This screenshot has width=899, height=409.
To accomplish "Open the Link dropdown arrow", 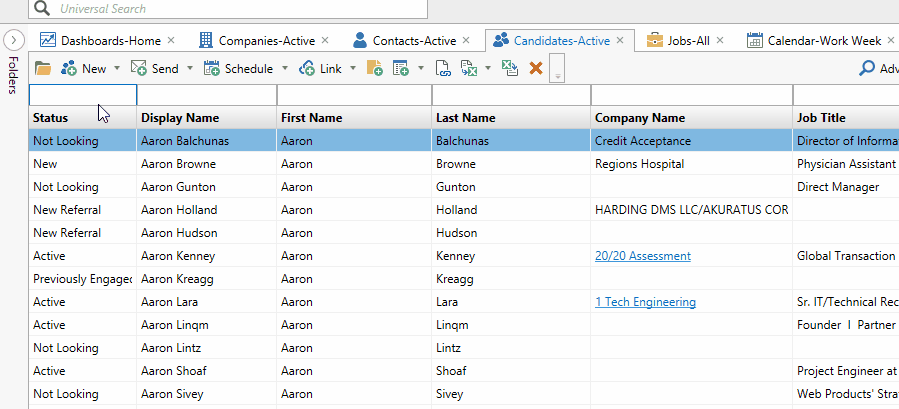I will [x=353, y=68].
